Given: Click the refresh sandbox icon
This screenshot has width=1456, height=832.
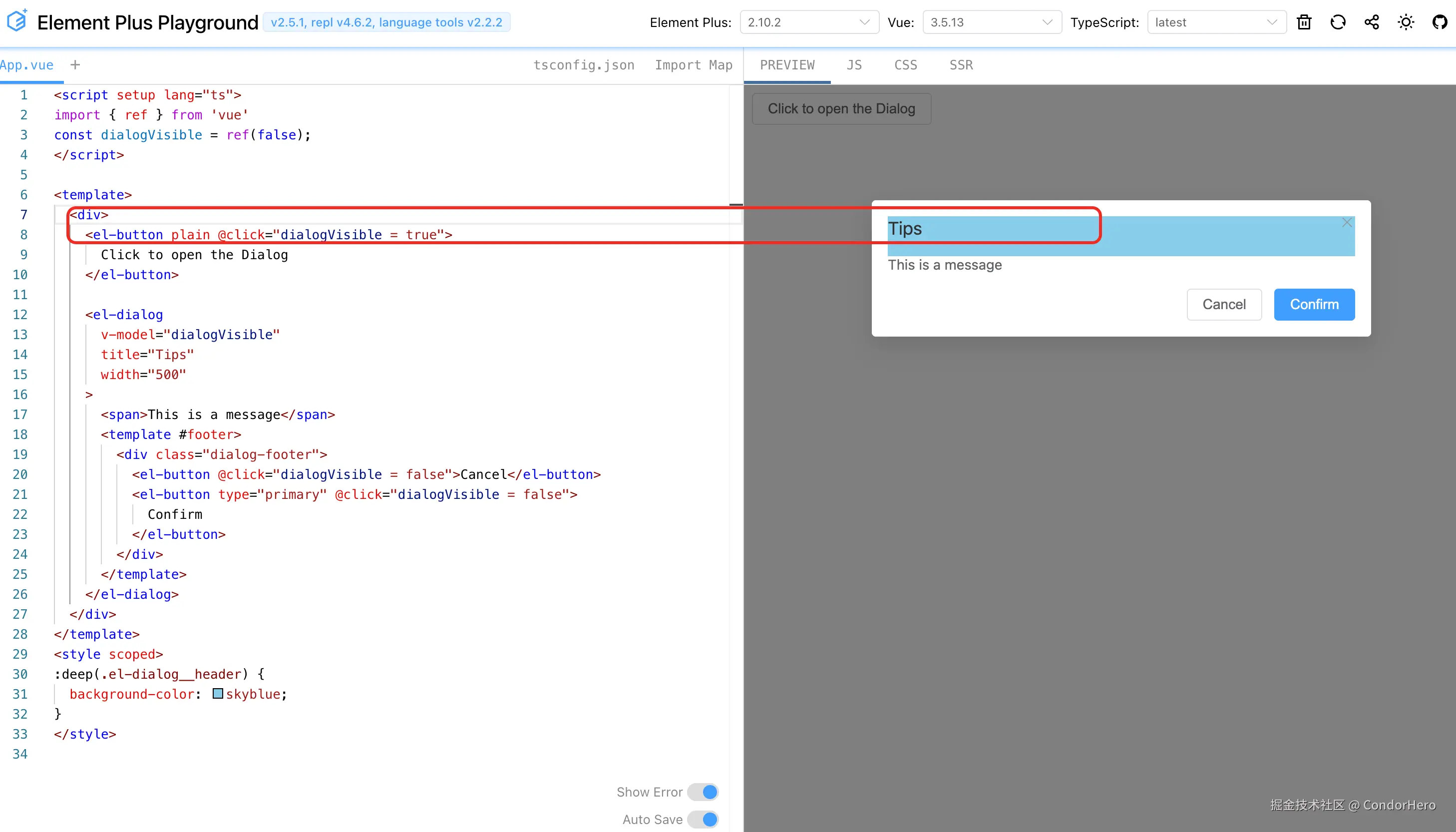Looking at the screenshot, I should [1338, 22].
